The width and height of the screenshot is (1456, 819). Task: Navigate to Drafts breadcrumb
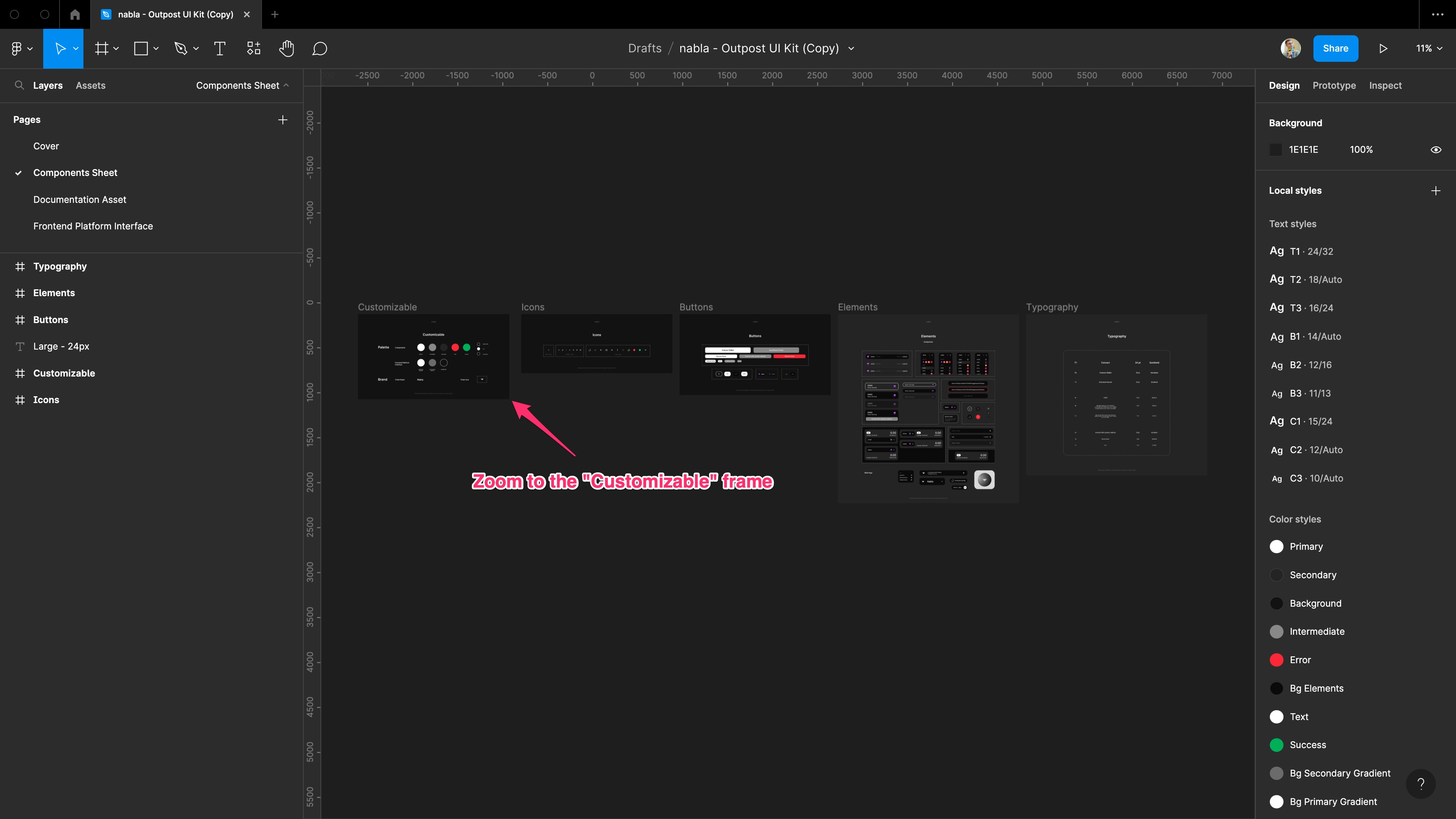click(x=644, y=48)
